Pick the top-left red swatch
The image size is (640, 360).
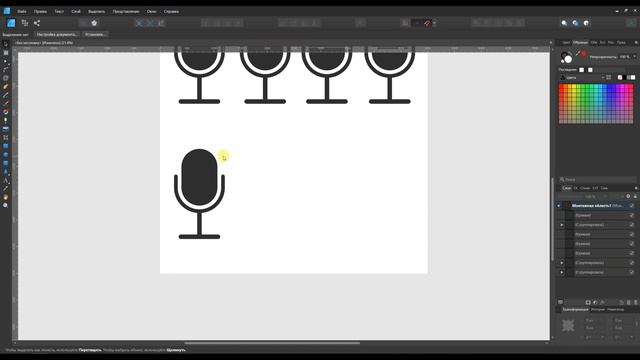tap(562, 87)
